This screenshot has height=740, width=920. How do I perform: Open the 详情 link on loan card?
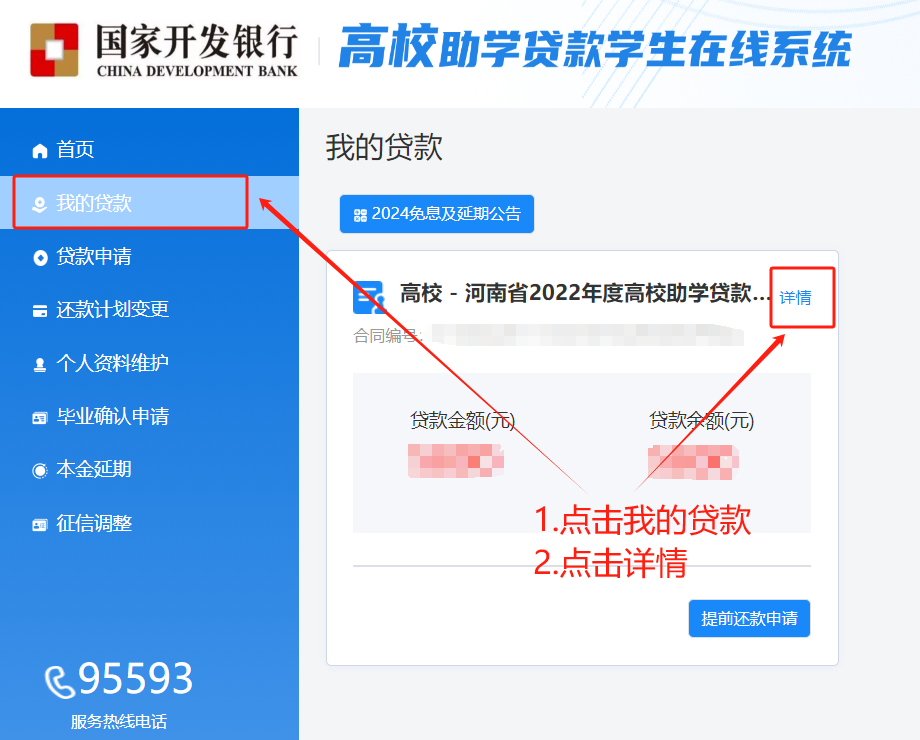(x=795, y=298)
